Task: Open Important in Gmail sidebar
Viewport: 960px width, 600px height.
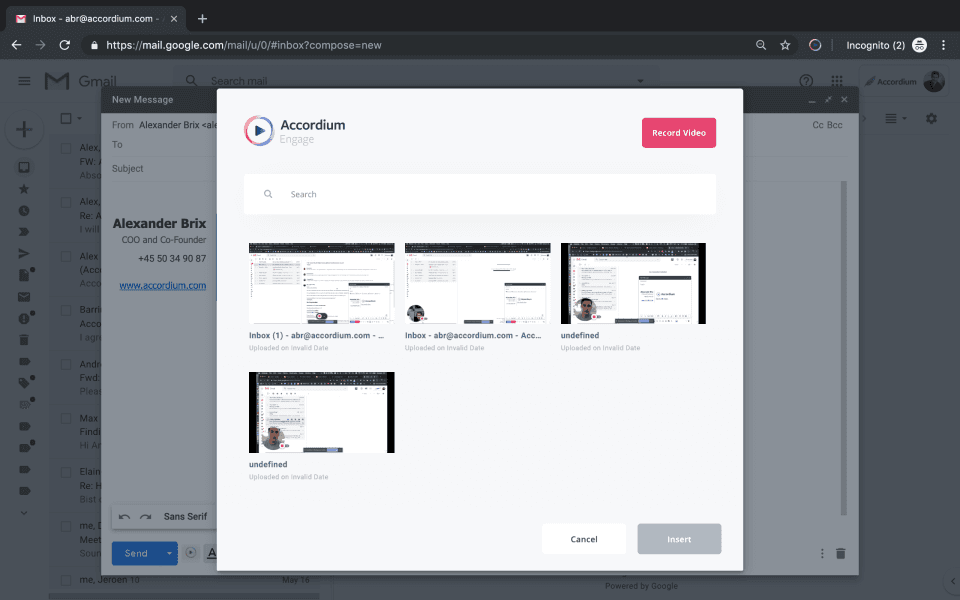Action: 24,232
